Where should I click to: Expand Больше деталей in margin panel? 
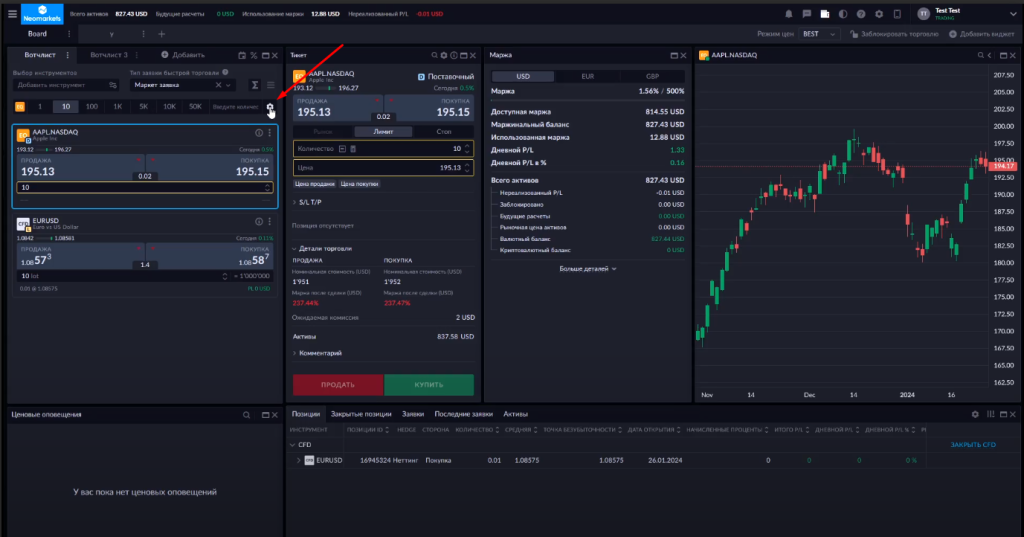coord(588,268)
